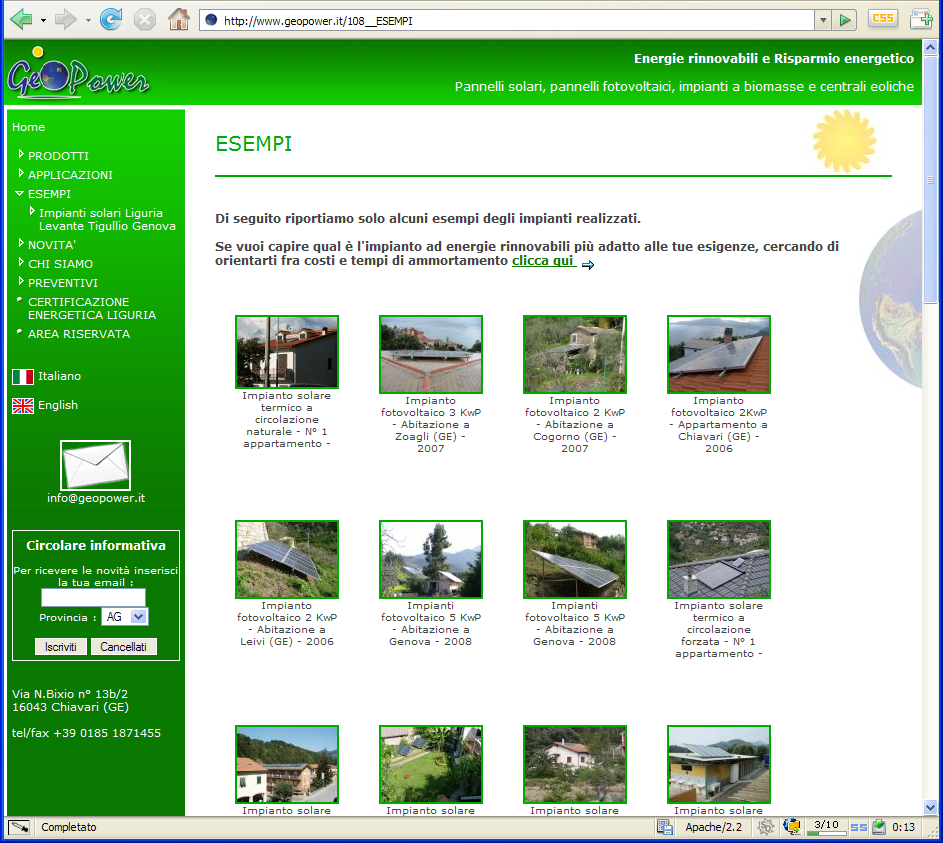Open the Home menu item
Viewport: 943px width, 843px height.
(x=28, y=127)
